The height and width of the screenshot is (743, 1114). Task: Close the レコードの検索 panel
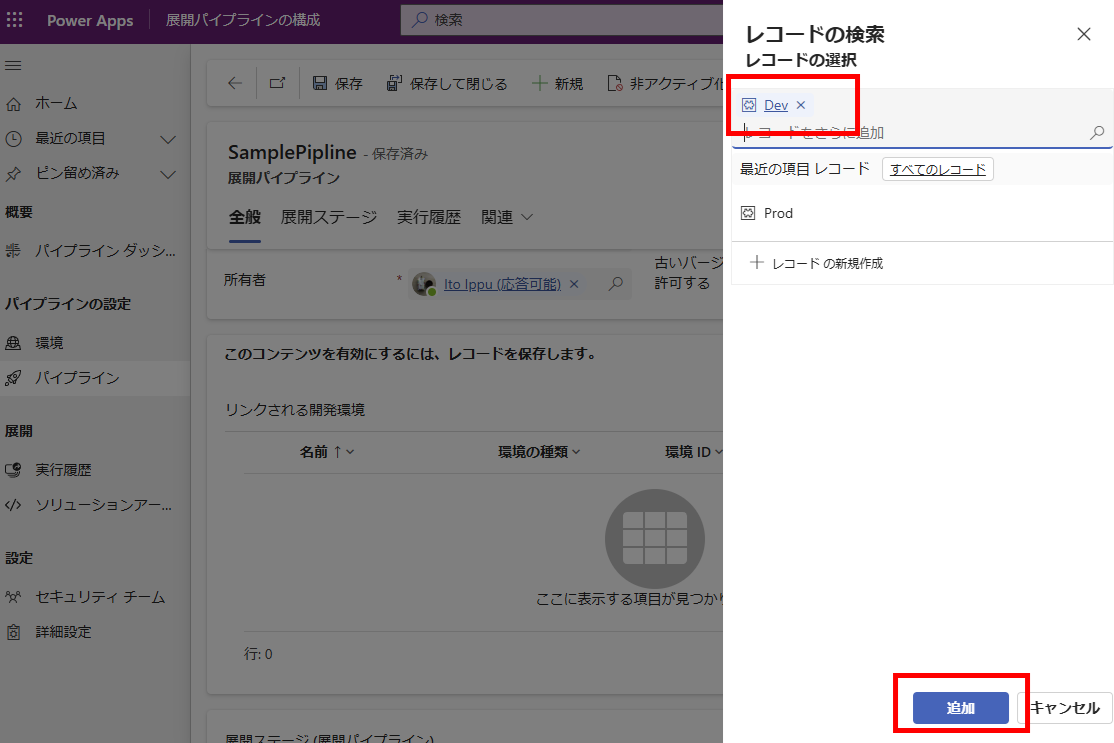coord(1083,34)
